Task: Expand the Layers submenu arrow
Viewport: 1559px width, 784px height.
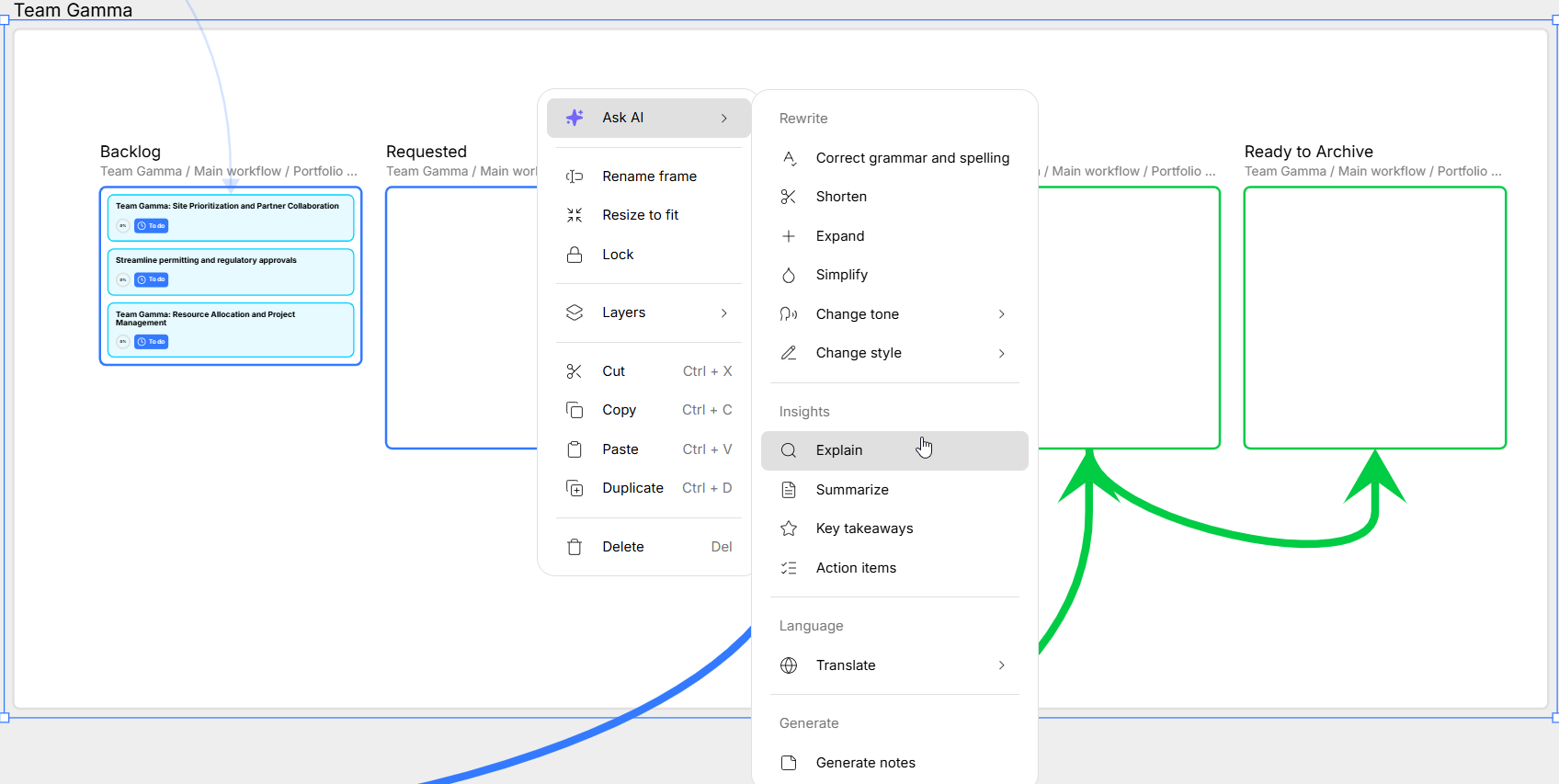Action: click(x=724, y=312)
